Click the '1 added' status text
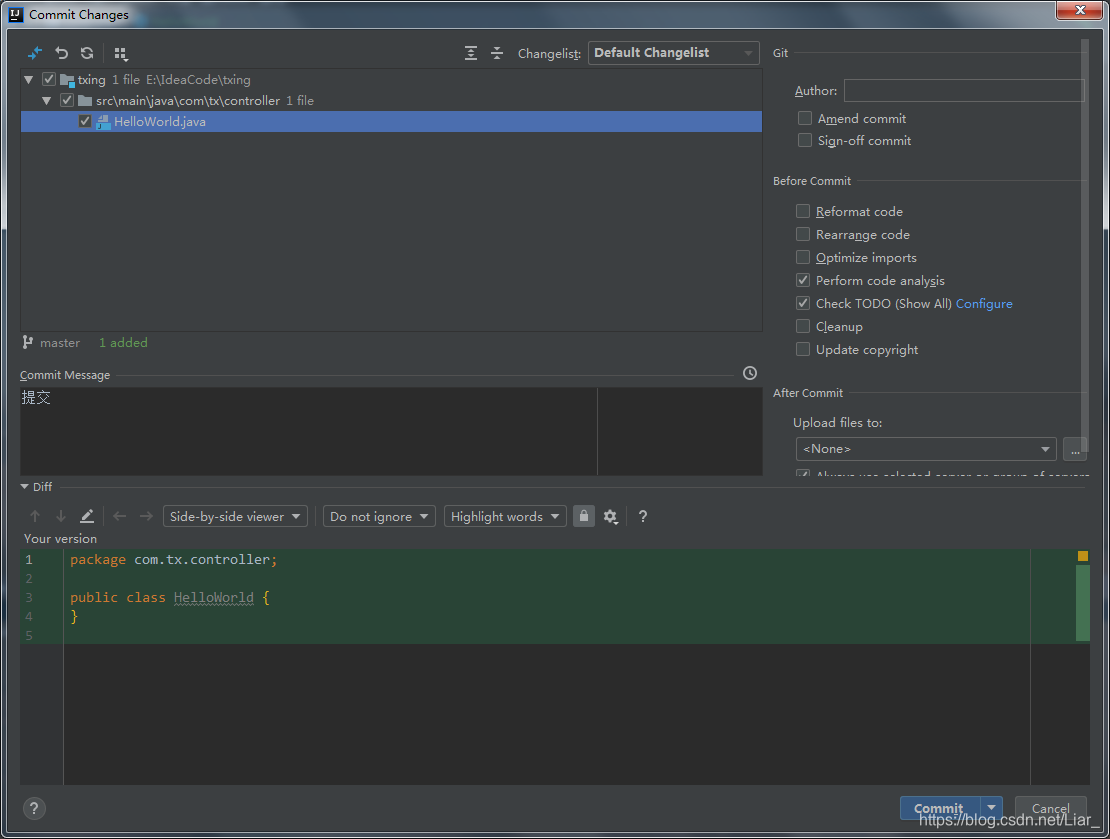1110x839 pixels. pos(123,343)
